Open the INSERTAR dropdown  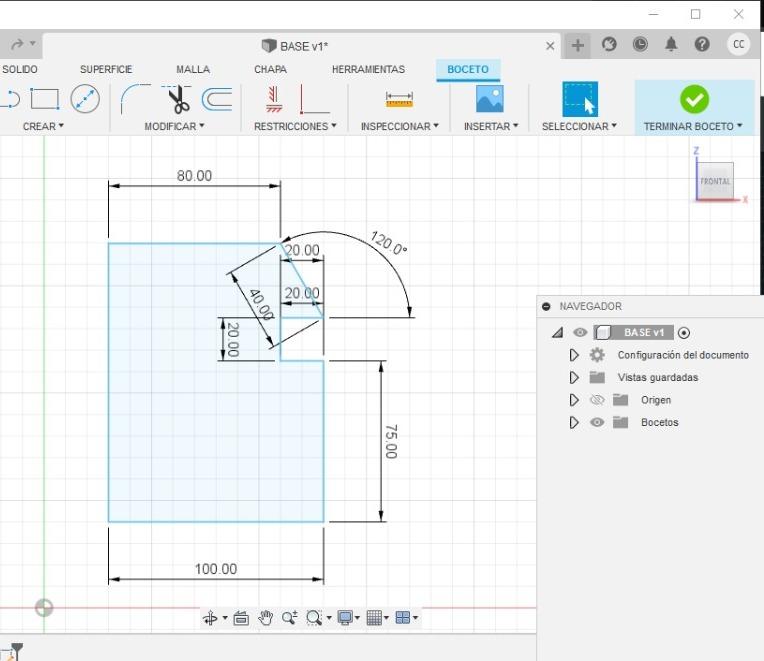coord(491,126)
